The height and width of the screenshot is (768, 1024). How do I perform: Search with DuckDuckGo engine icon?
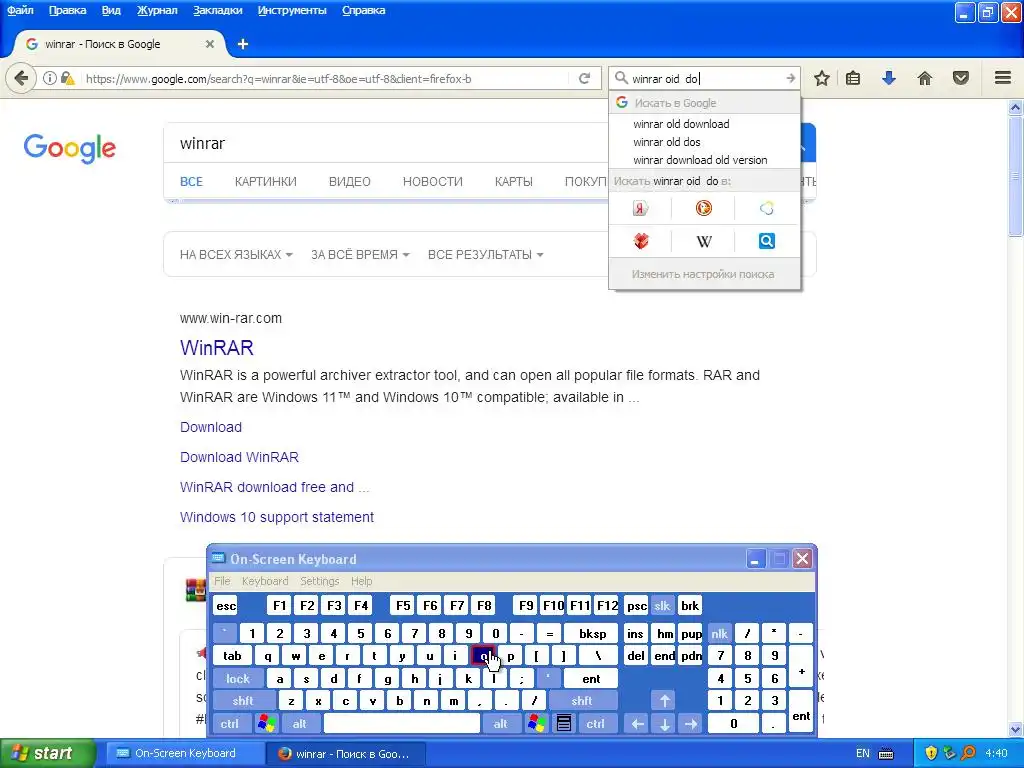(703, 208)
